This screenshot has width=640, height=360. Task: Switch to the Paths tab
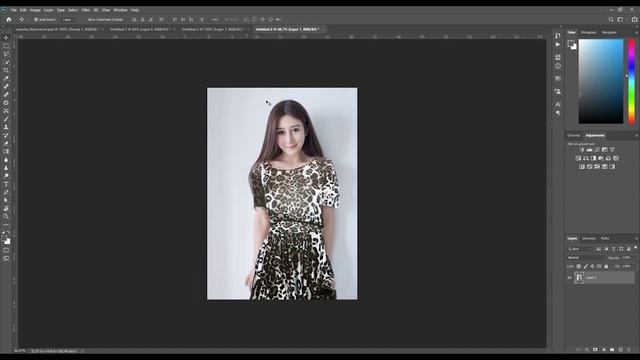pyautogui.click(x=605, y=238)
